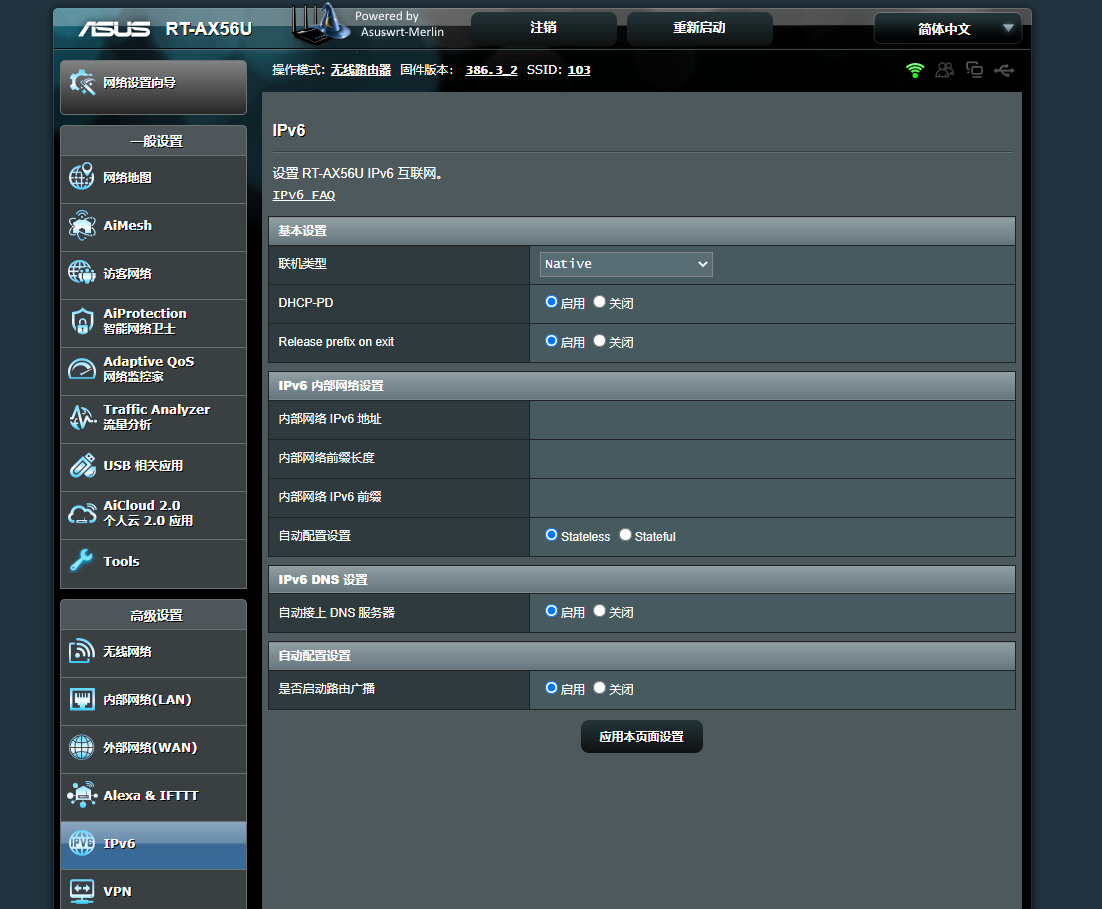1102x909 pixels.
Task: Click the Tools wrench icon
Action: tap(82, 561)
